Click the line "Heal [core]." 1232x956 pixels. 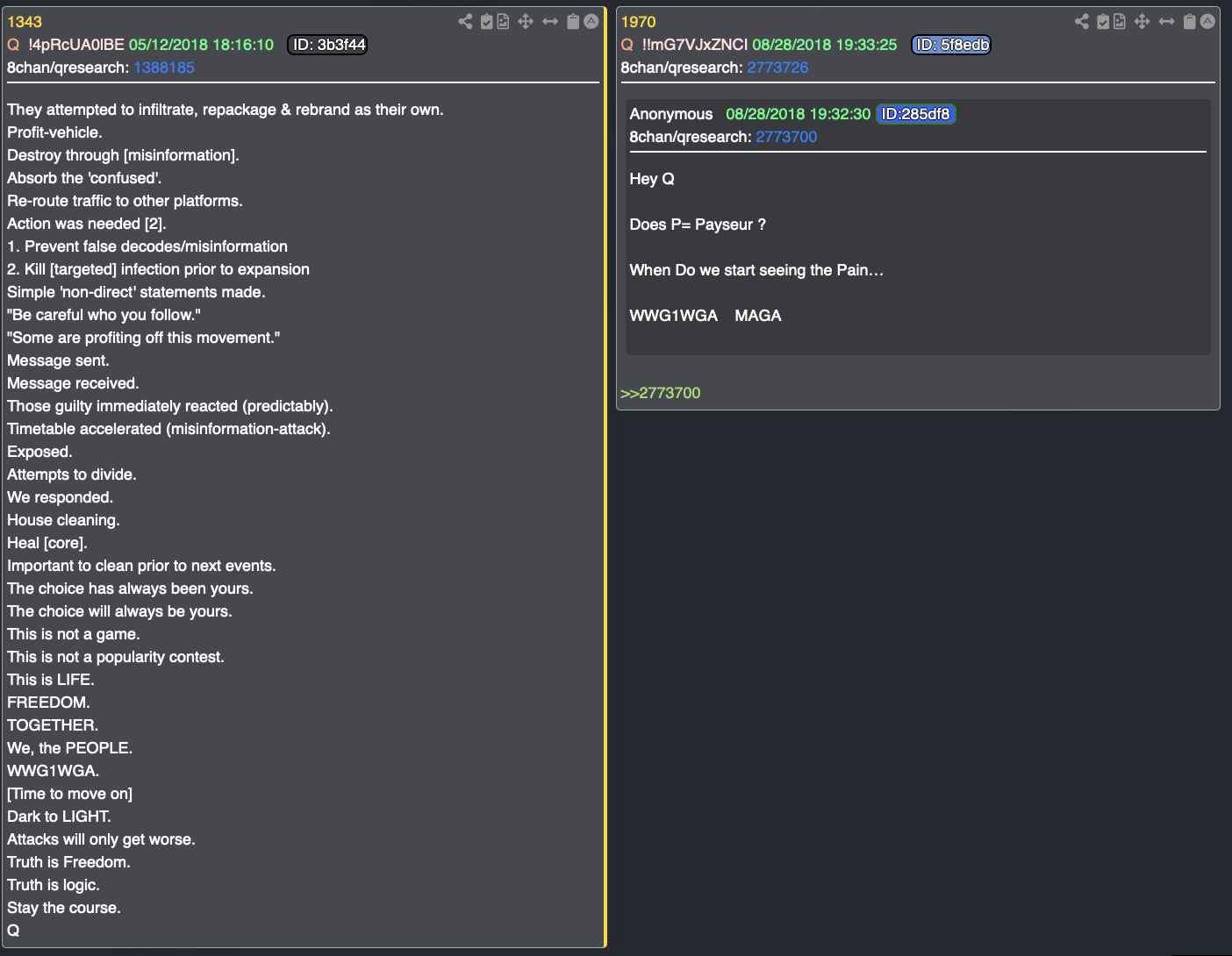pos(47,543)
